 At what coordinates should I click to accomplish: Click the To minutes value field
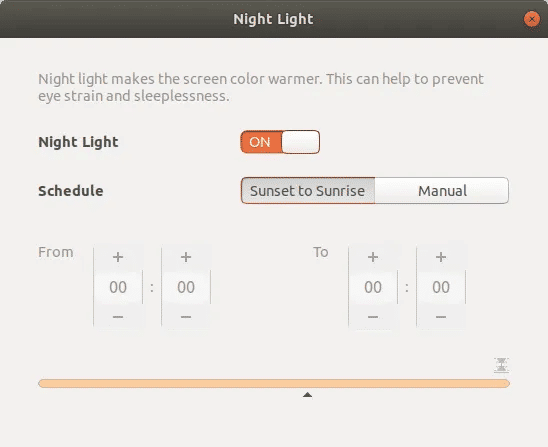(x=441, y=287)
